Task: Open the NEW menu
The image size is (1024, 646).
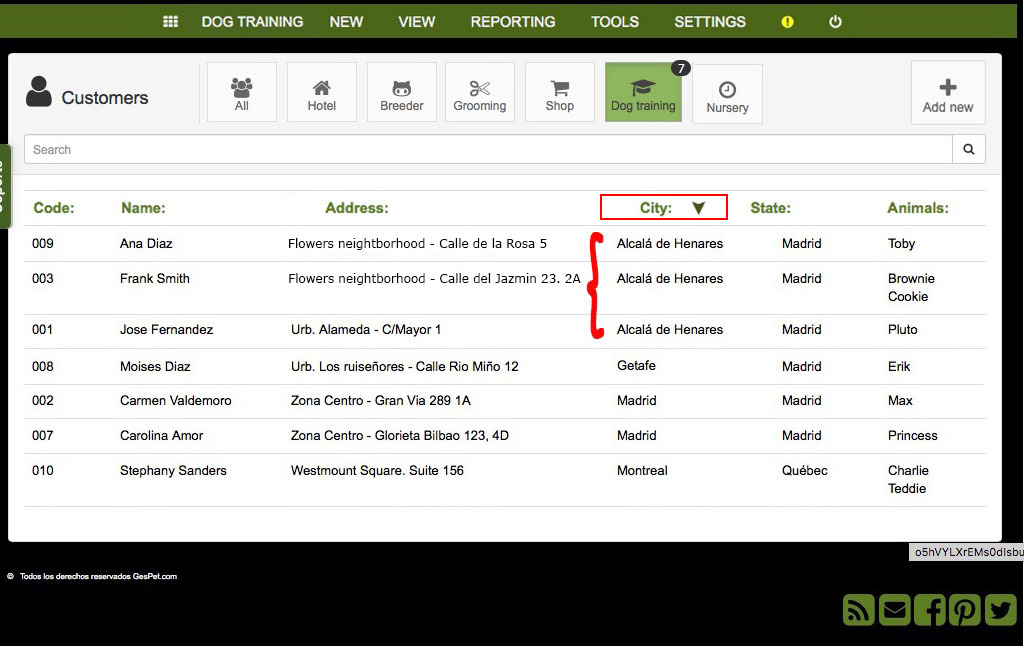Action: pyautogui.click(x=346, y=22)
